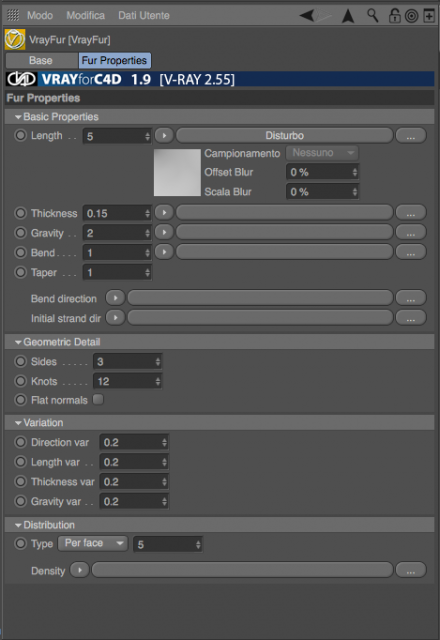Screen dimensions: 440x640
Task: Toggle the lock element icon
Action: 394,16
